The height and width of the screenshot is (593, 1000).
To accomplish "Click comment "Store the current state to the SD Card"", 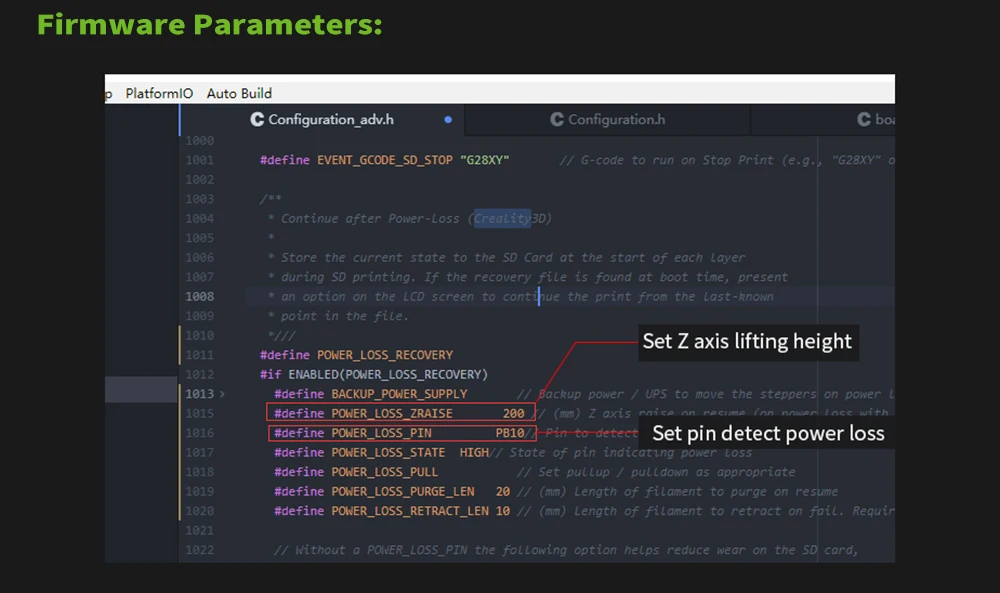I will (x=418, y=258).
